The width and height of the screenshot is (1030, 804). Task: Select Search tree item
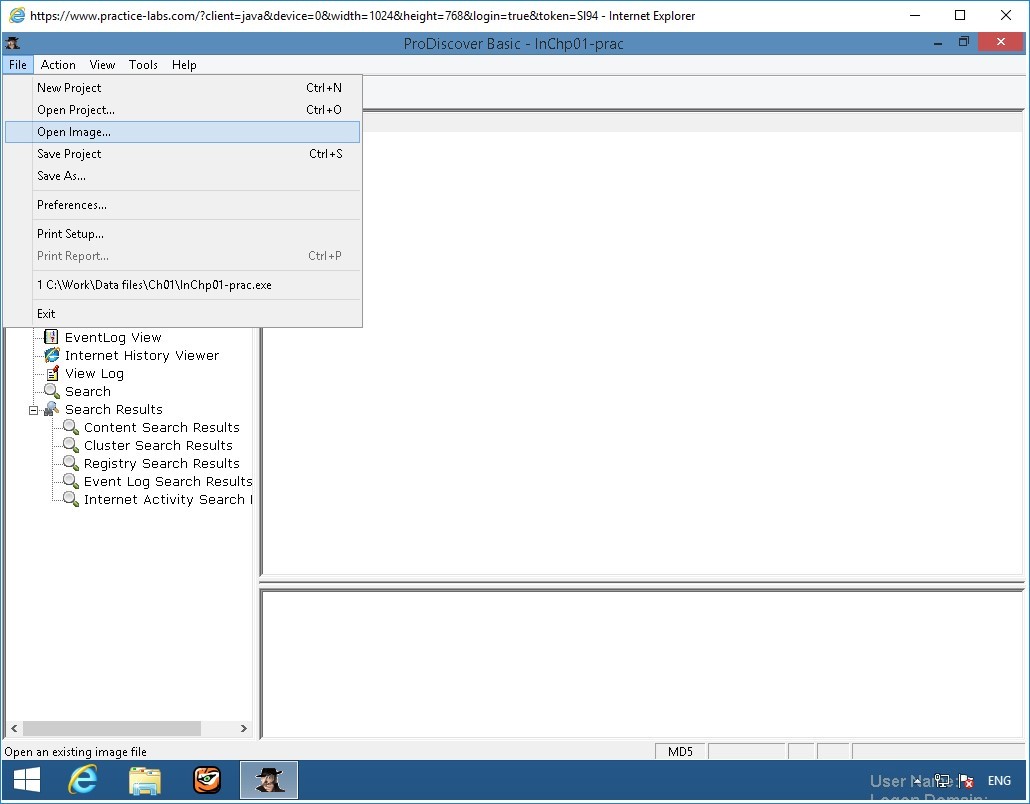87,391
